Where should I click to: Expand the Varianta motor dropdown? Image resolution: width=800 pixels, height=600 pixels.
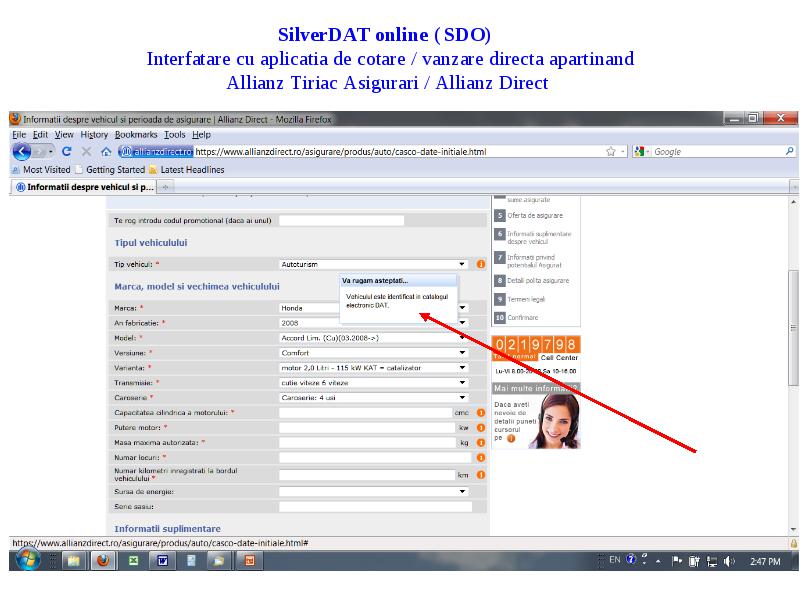coord(373,367)
